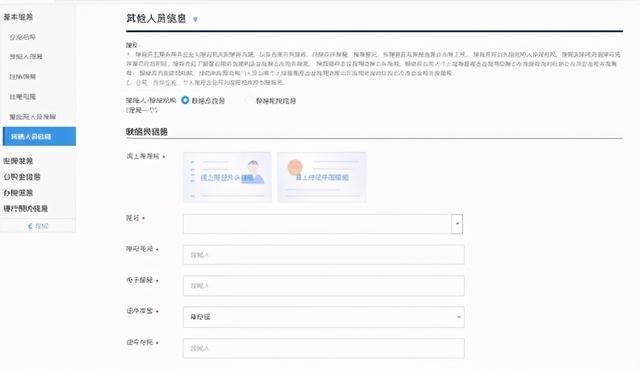Viewport: 640px width, 370px height.
Task: Upload ID card portrait side image
Action: 227,177
